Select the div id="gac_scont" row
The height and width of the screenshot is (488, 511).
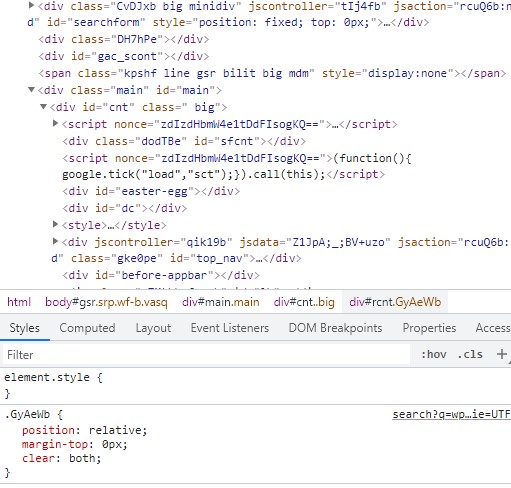click(124, 56)
